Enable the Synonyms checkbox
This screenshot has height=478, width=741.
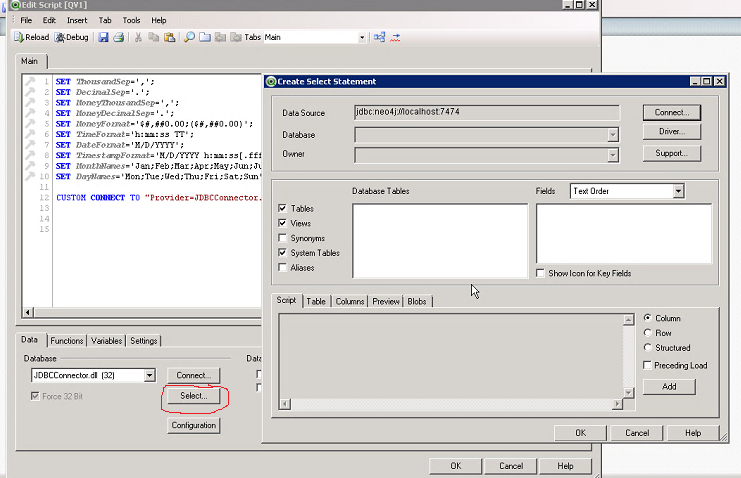(283, 238)
